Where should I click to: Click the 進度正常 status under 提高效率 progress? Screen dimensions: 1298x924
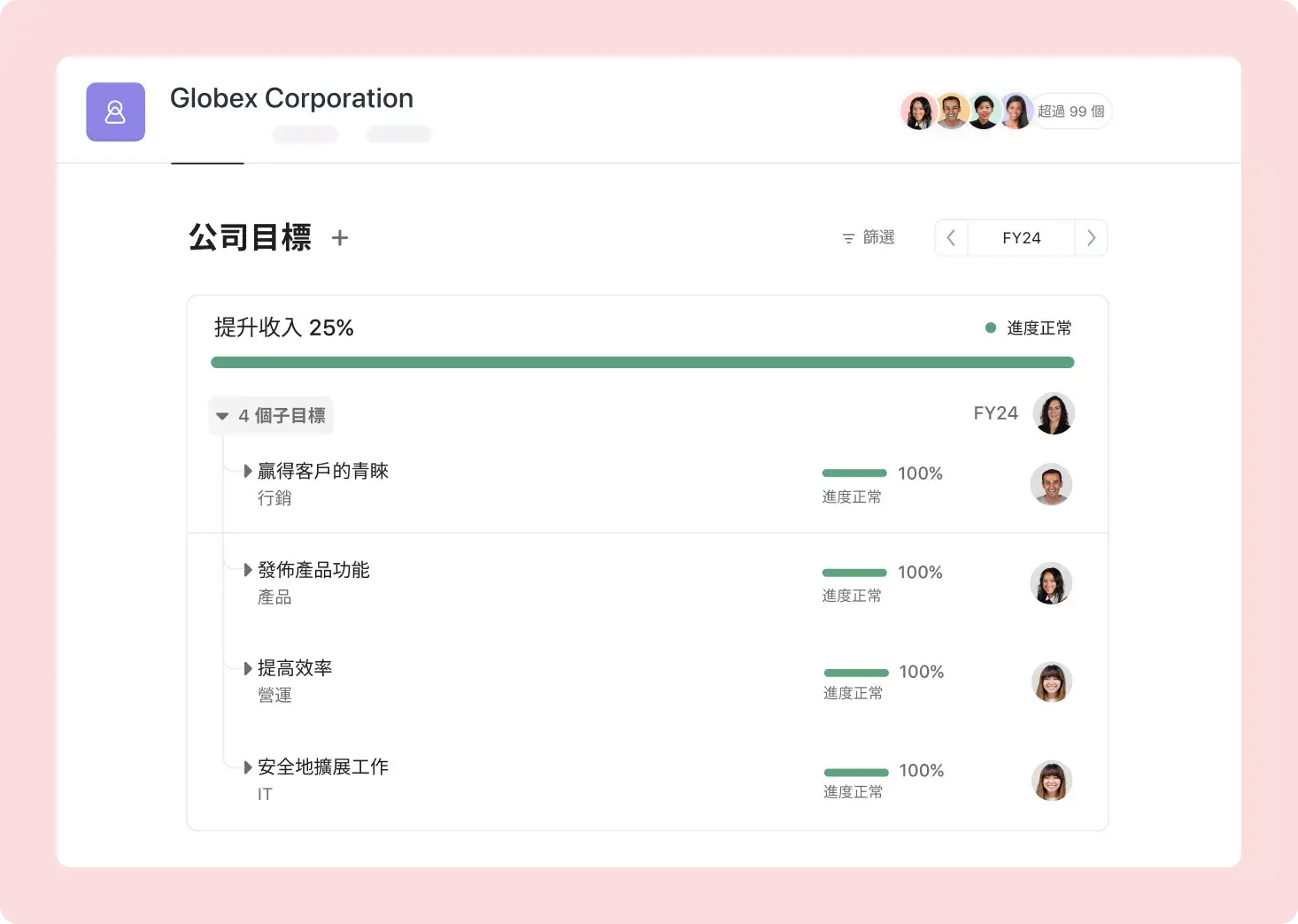[854, 694]
